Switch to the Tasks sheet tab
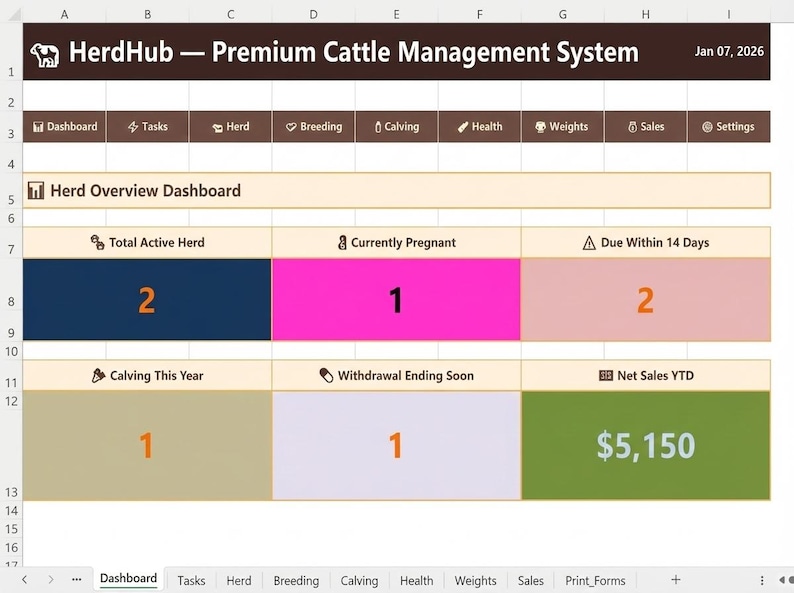This screenshot has height=593, width=794. (191, 580)
